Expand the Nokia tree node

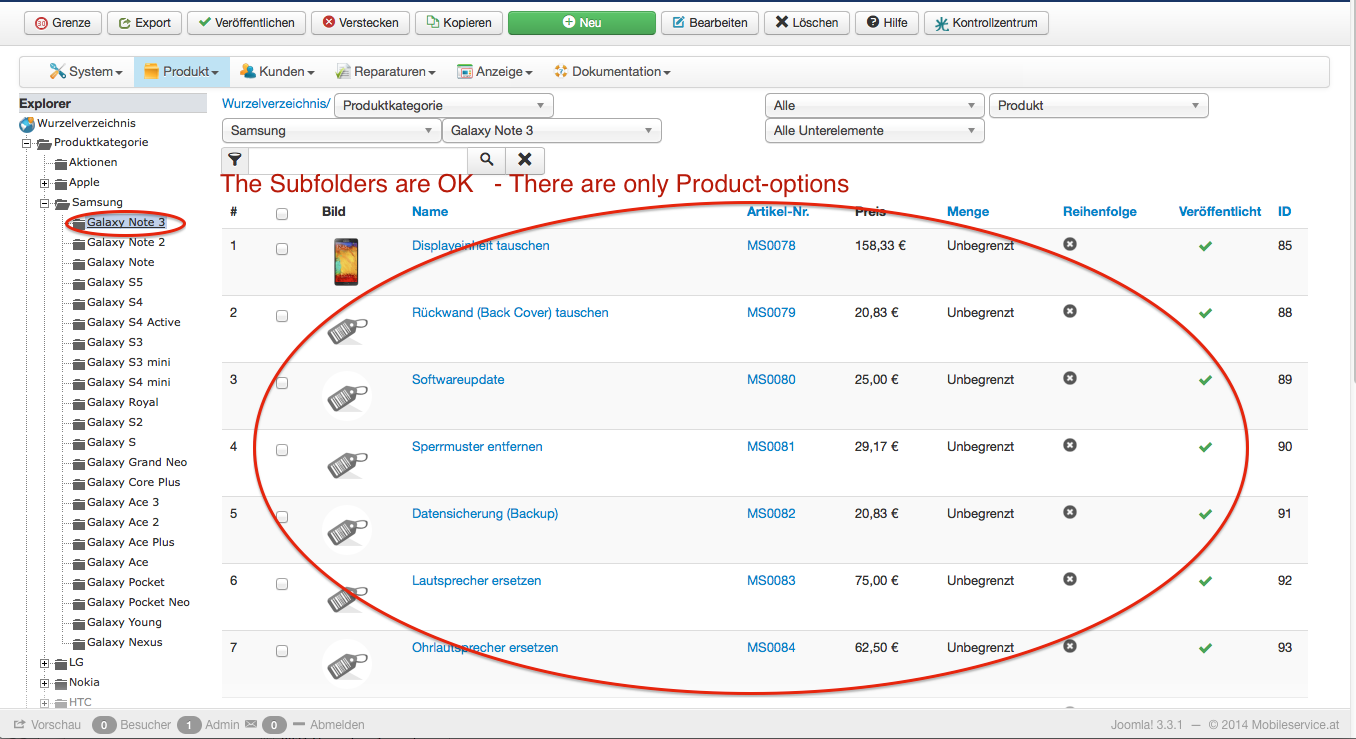tap(44, 683)
